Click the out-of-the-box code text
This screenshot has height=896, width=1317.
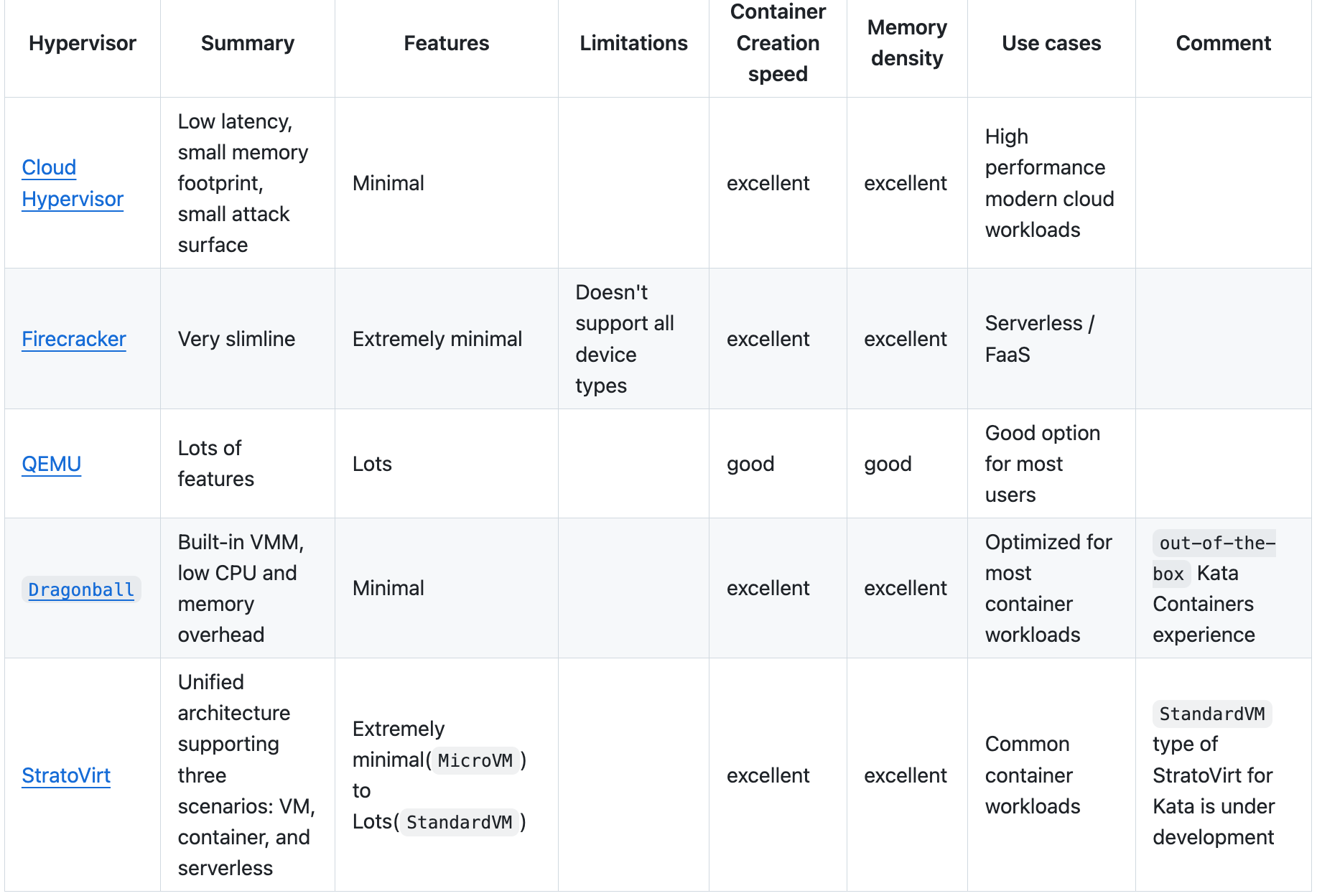pyautogui.click(x=1214, y=559)
